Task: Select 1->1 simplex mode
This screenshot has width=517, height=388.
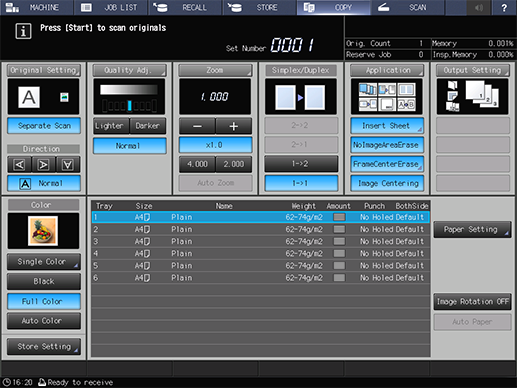Action: pyautogui.click(x=301, y=183)
